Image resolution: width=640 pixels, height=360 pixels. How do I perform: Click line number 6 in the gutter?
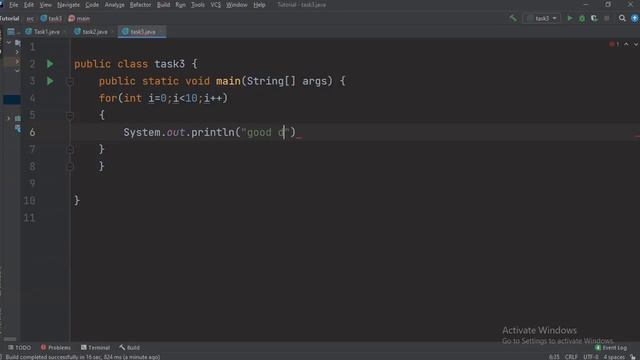(x=32, y=132)
